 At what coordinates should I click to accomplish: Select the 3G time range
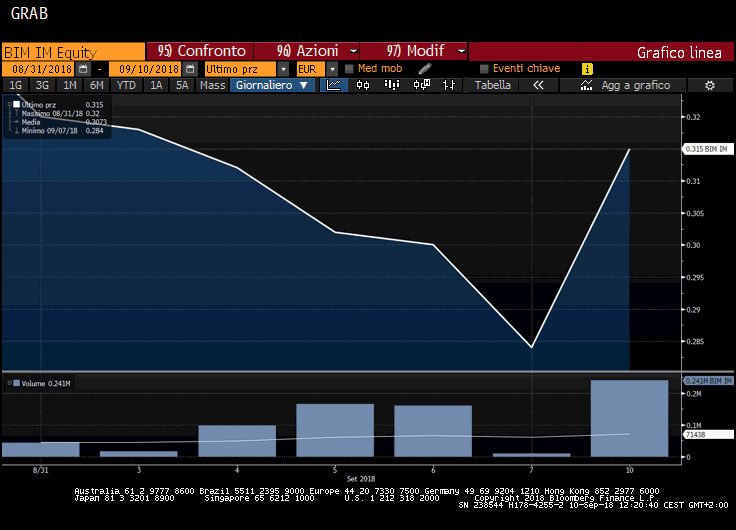[x=42, y=85]
